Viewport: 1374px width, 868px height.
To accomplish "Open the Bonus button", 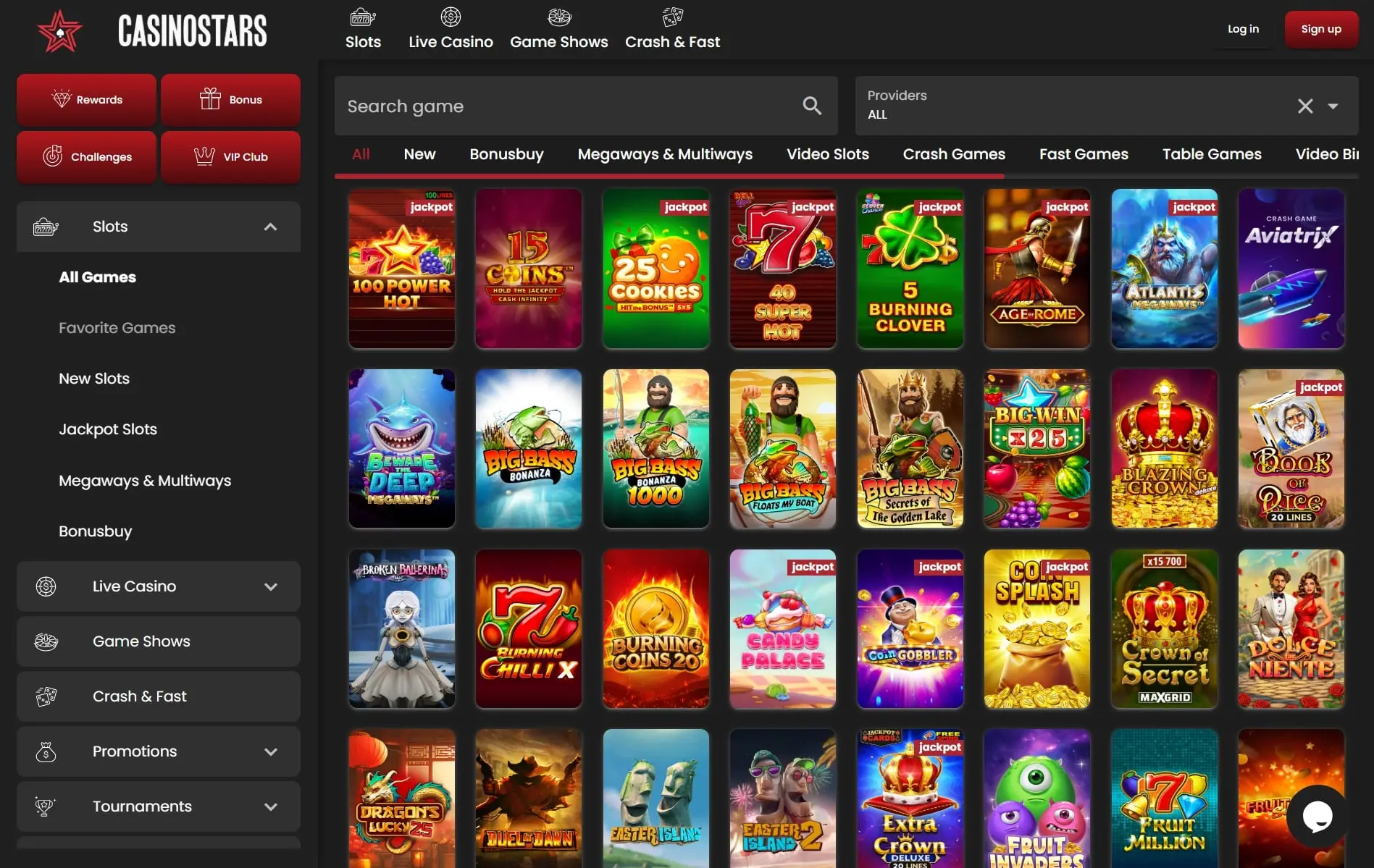I will 230,99.
